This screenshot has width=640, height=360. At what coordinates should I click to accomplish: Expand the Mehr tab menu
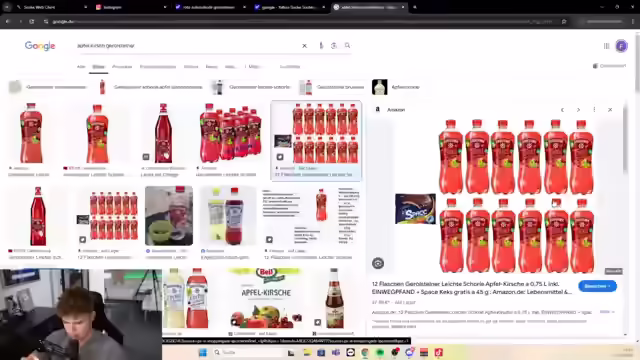253,66
